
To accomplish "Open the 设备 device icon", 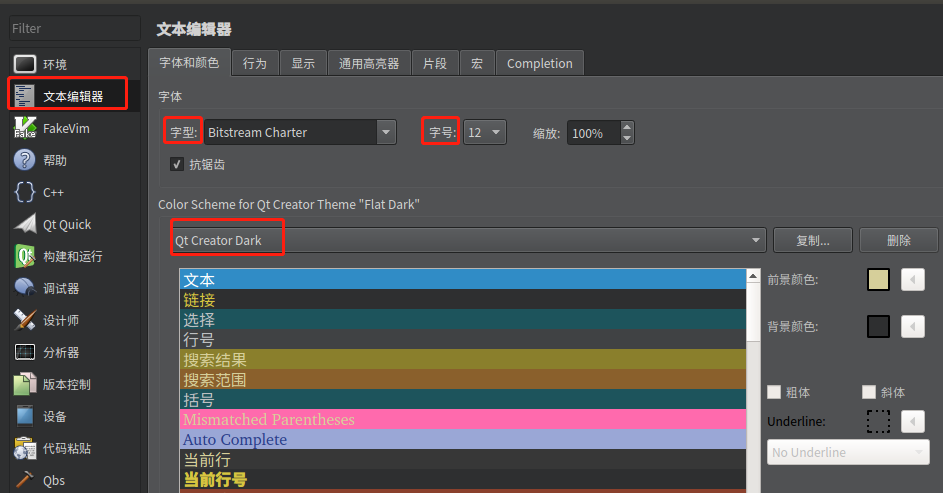I will [x=25, y=416].
